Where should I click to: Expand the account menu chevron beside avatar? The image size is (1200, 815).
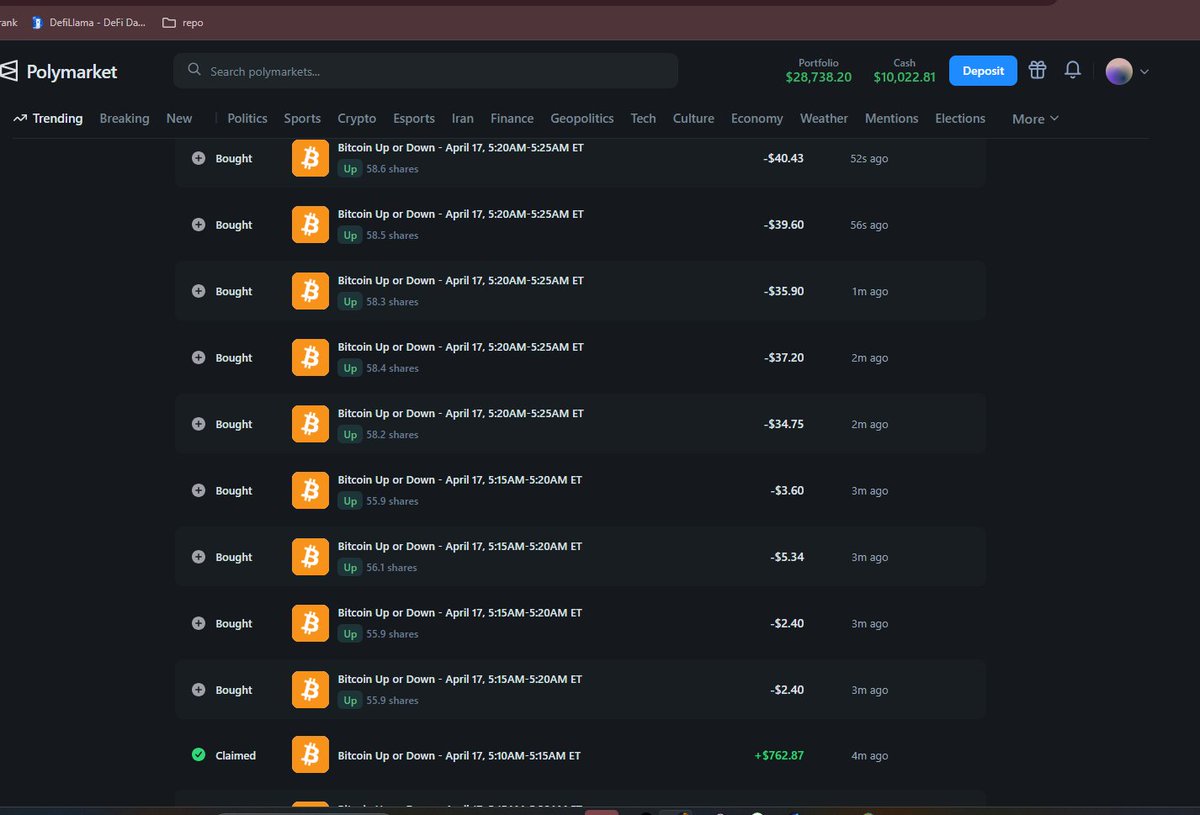pos(1144,72)
